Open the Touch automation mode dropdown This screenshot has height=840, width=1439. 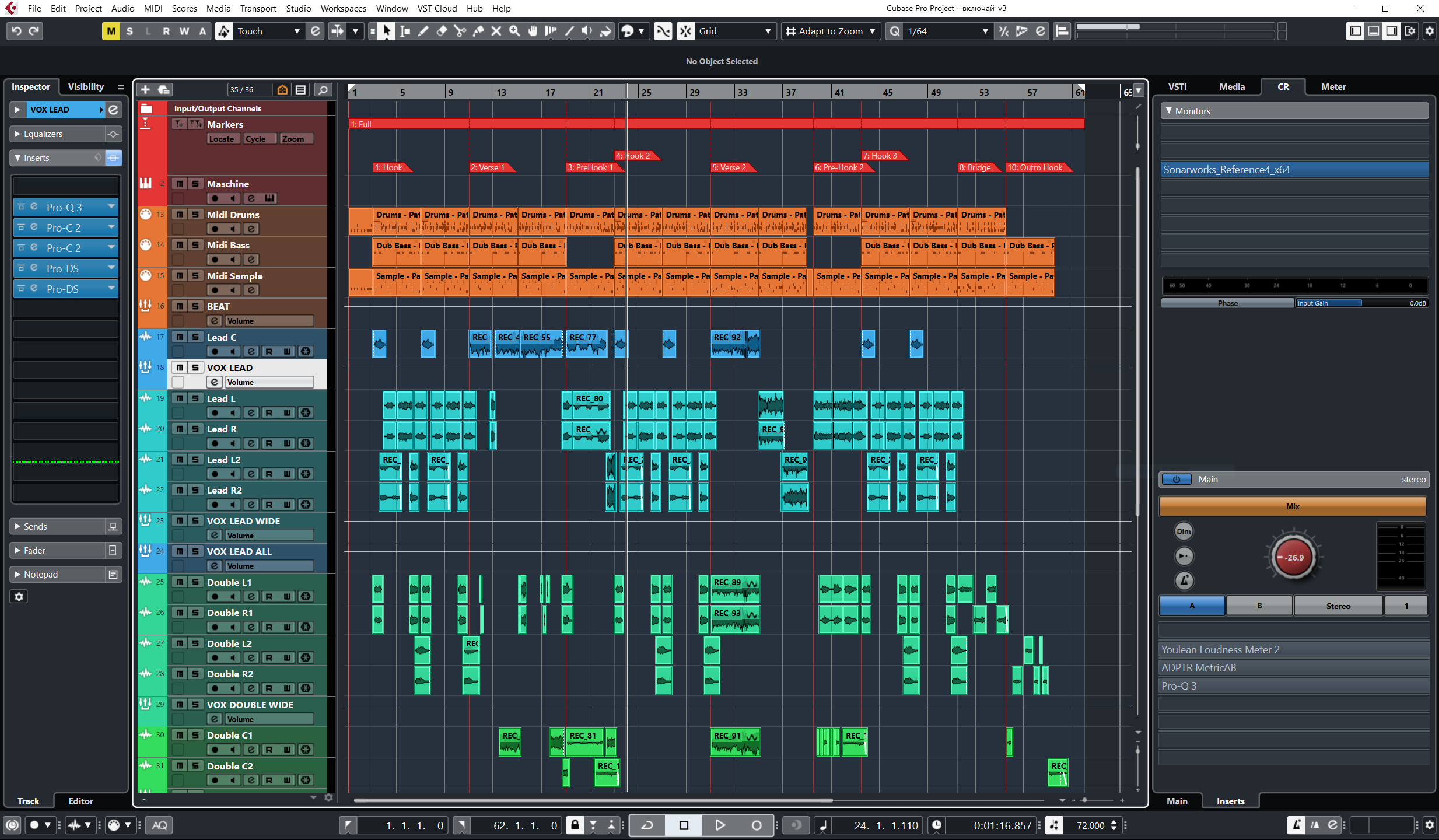point(296,32)
